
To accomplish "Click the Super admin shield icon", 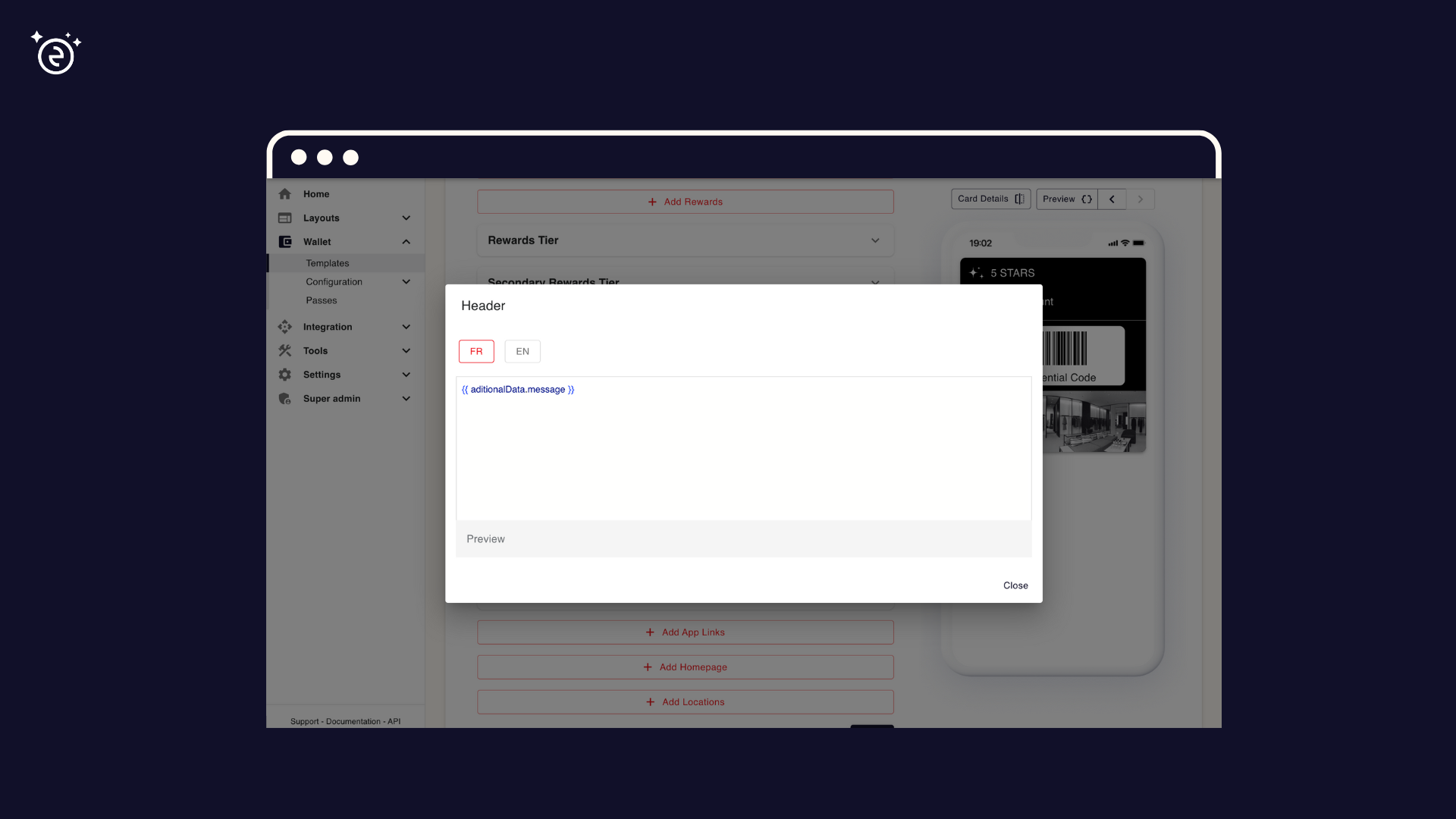I will [284, 398].
